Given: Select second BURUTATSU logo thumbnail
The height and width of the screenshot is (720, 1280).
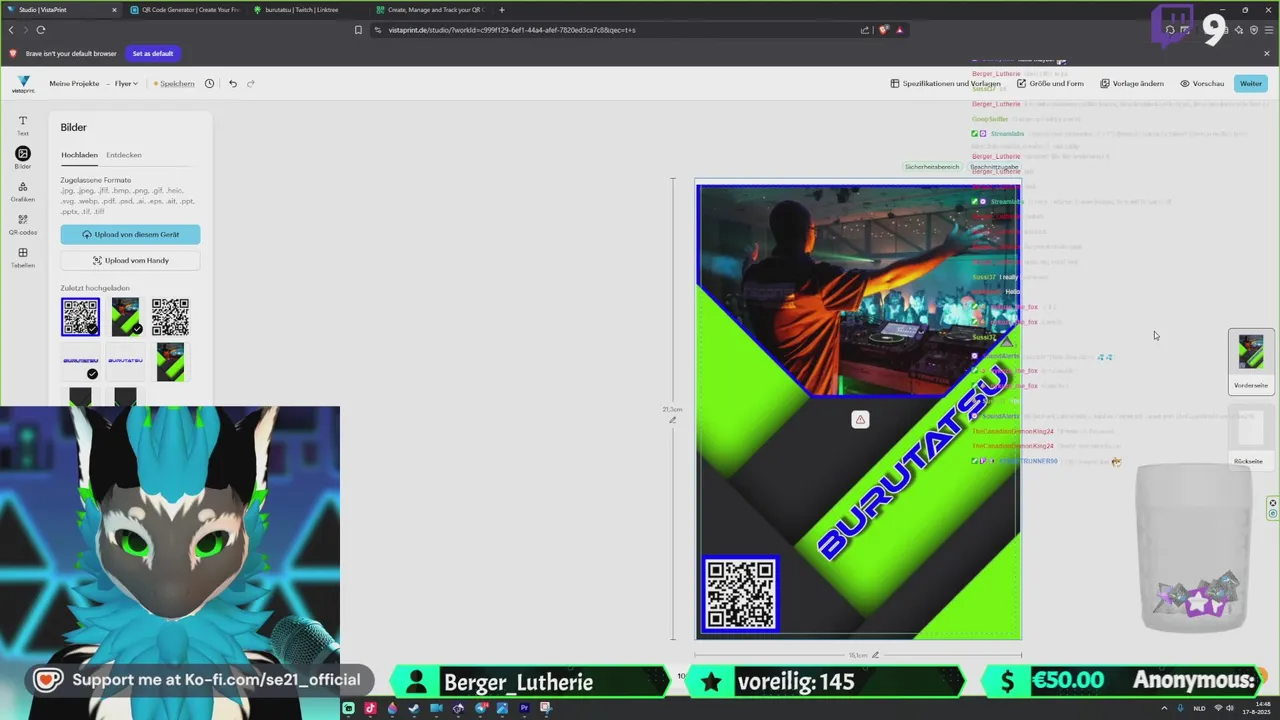Looking at the screenshot, I should (x=125, y=361).
